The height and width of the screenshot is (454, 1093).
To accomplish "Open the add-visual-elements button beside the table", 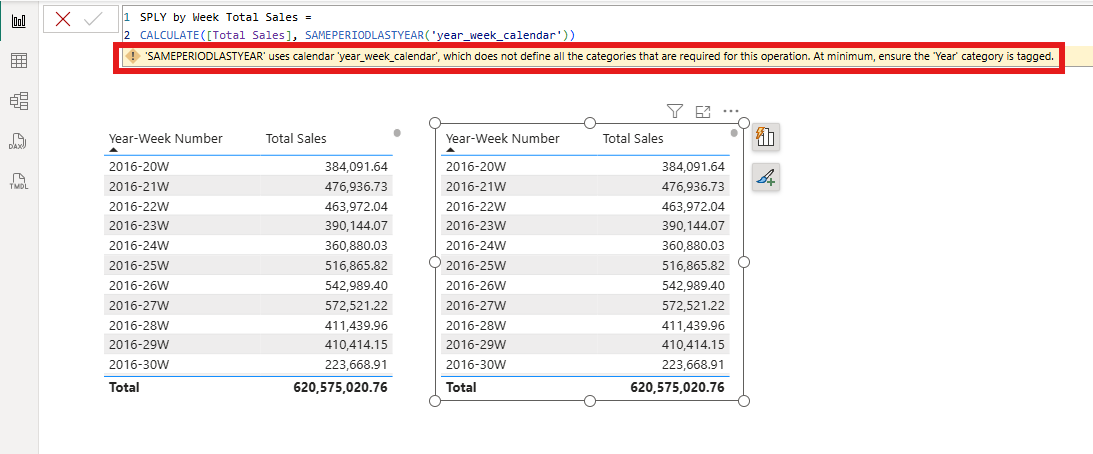I will tap(765, 137).
